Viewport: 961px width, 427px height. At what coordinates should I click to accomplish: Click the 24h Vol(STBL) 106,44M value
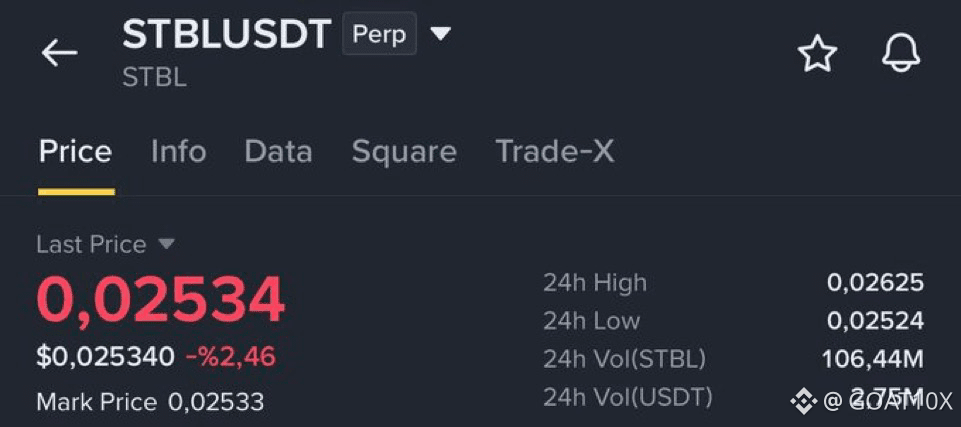[x=873, y=359]
